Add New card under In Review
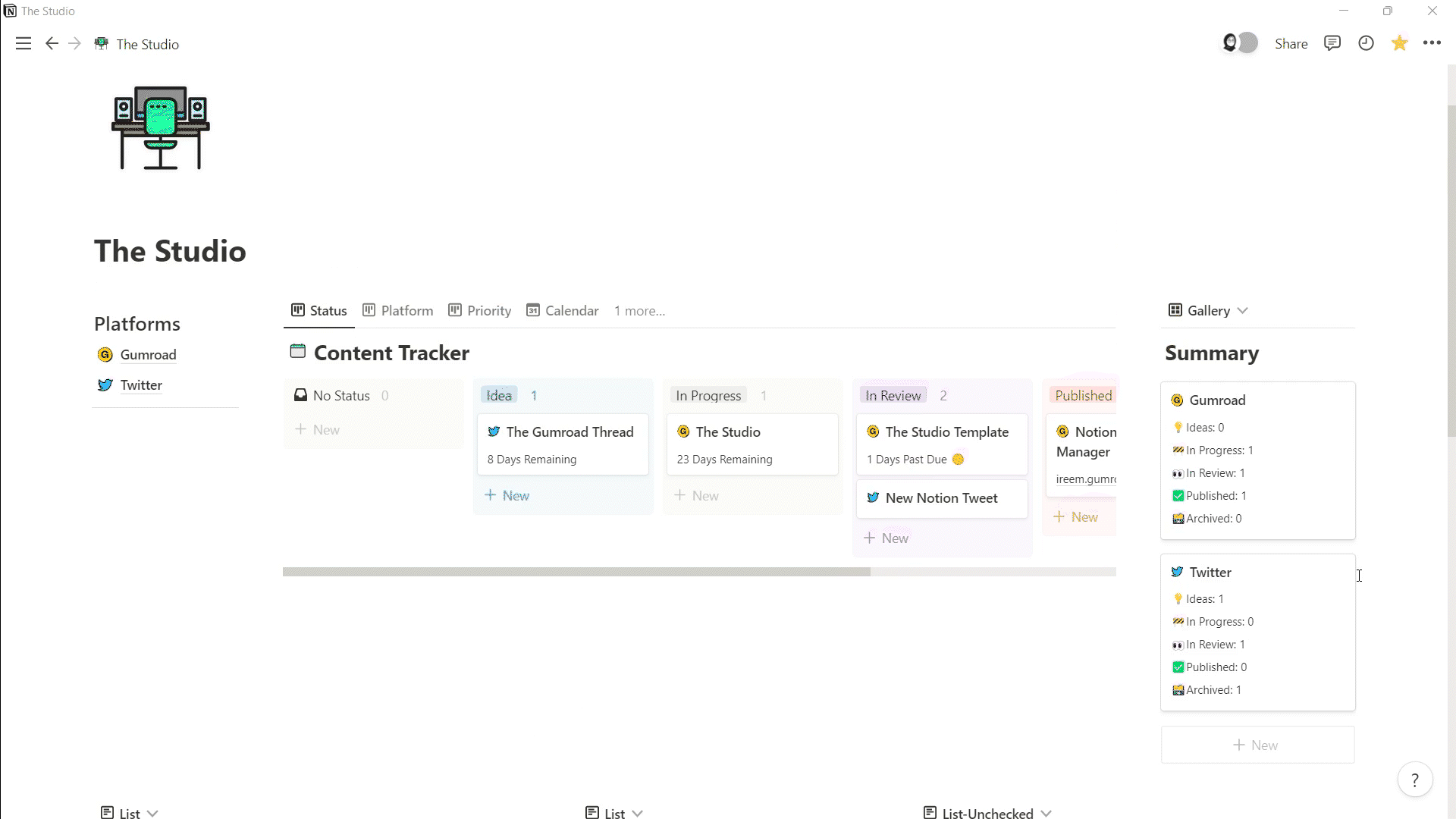This screenshot has width=1456, height=819. 886,538
